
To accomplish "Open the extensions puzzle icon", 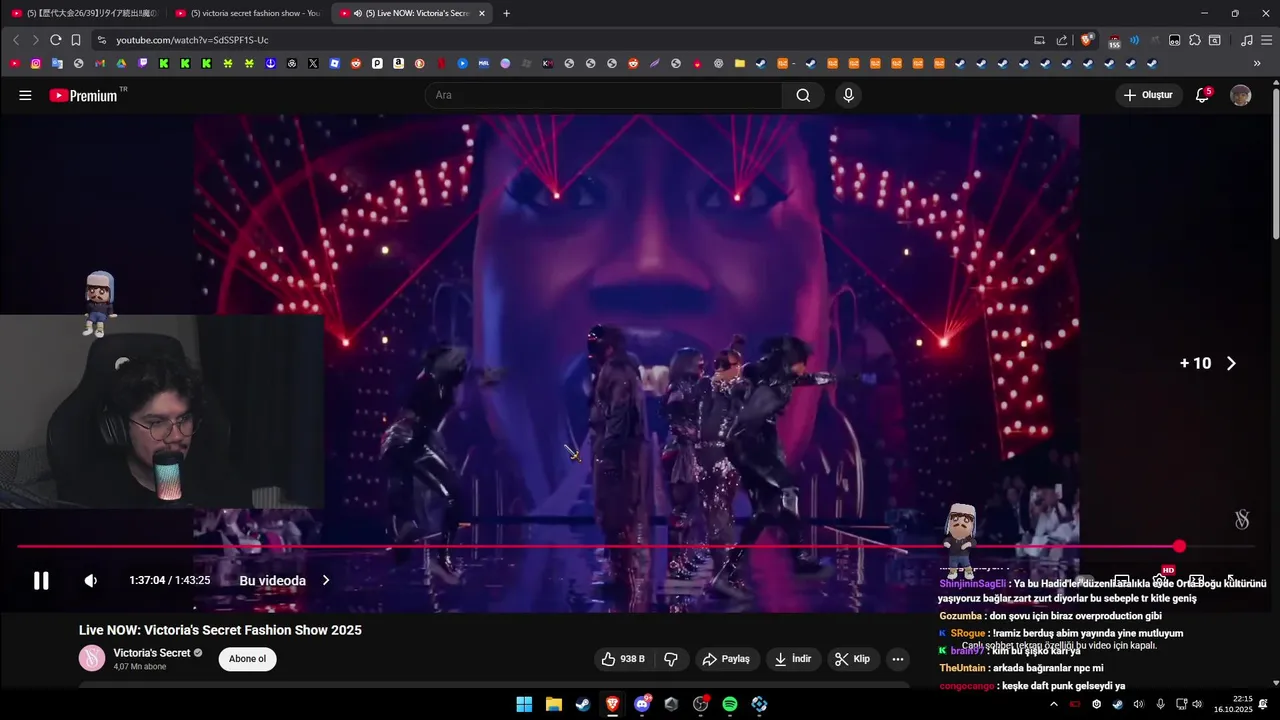I will pyautogui.click(x=1194, y=40).
